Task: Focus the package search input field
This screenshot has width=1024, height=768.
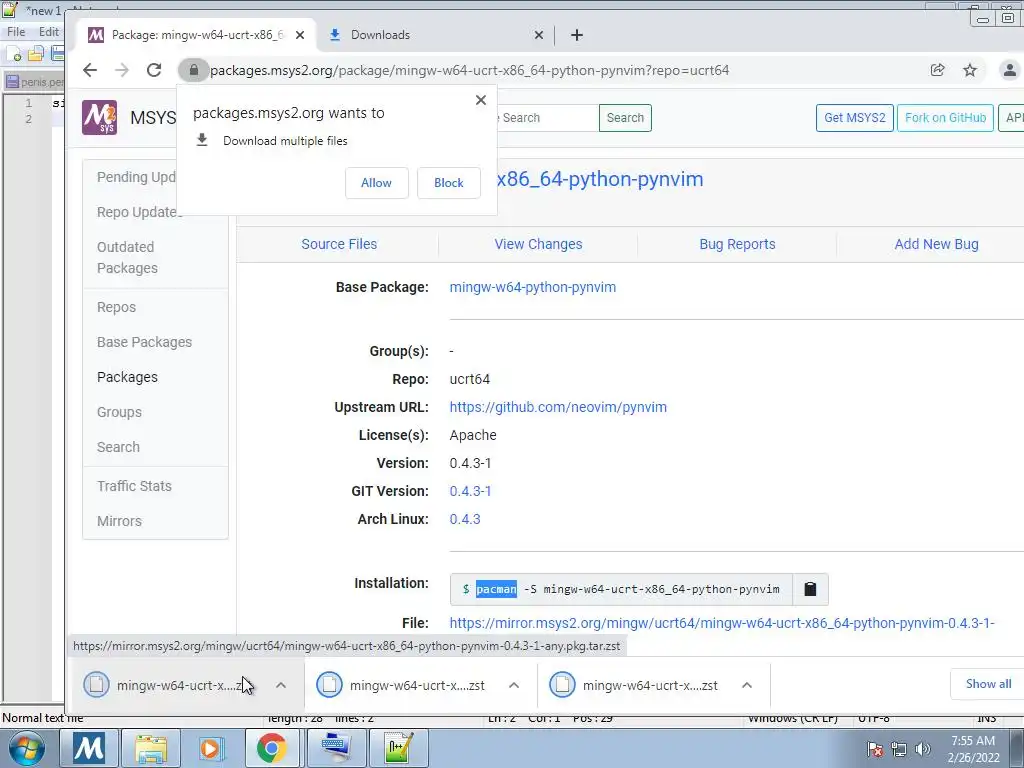Action: click(547, 118)
